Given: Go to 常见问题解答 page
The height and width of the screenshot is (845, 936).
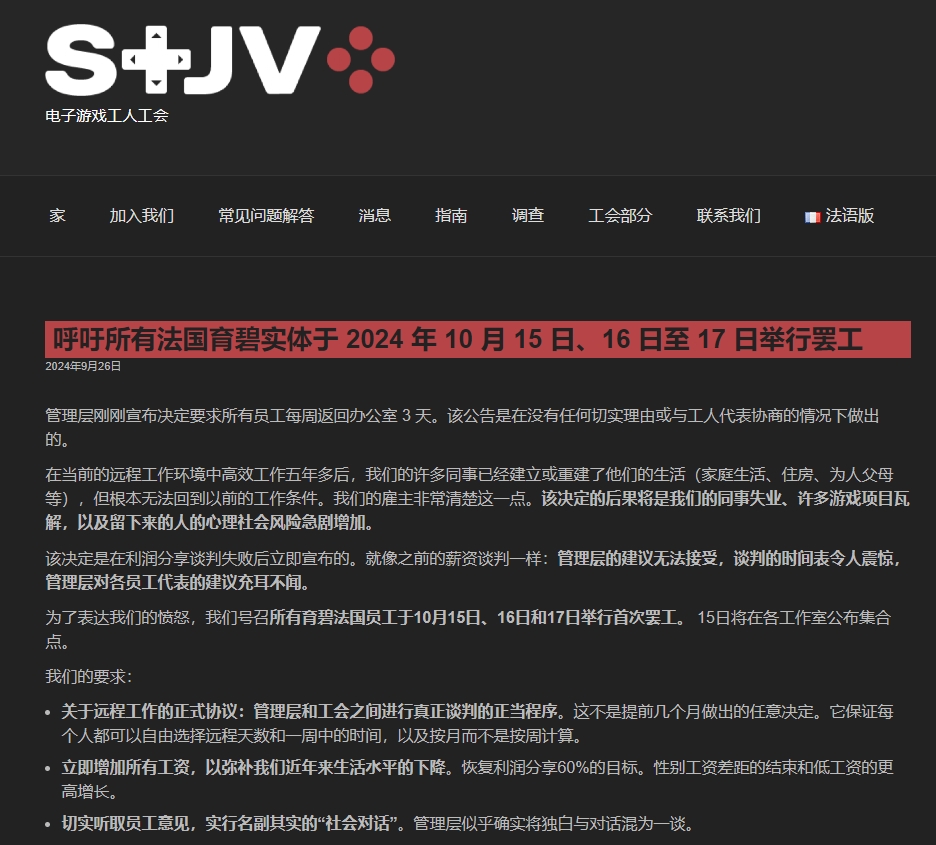Looking at the screenshot, I should (266, 215).
